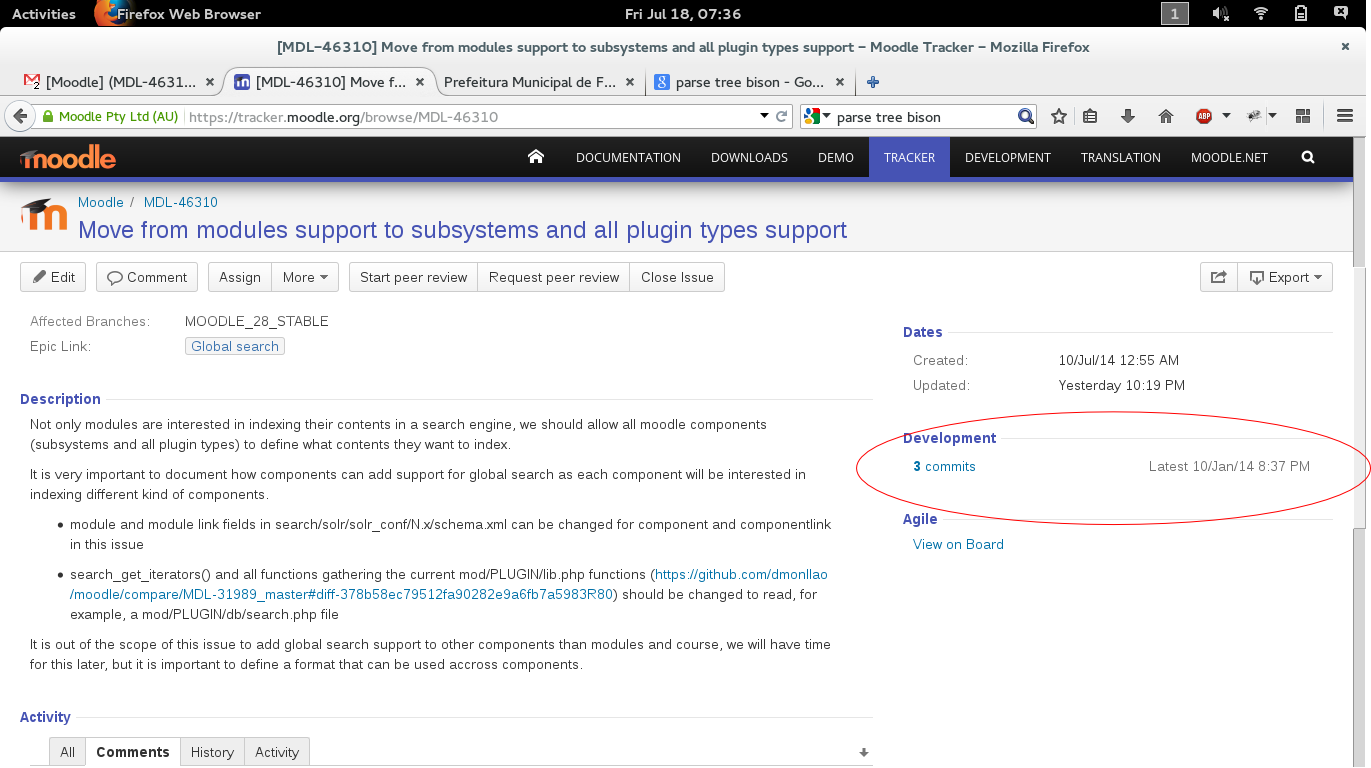The width and height of the screenshot is (1371, 768).
Task: Click the Firefox back arrow button
Action: click(19, 116)
